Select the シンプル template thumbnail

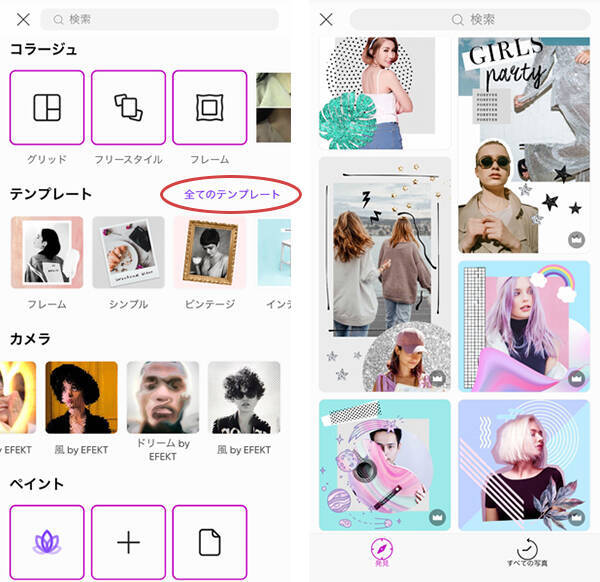click(x=128, y=252)
